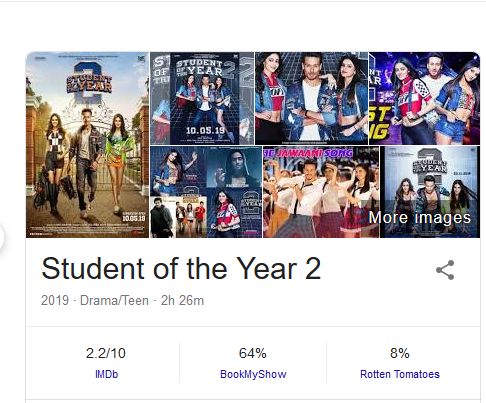486x403 pixels.
Task: Click the 64% BookMyShow score
Action: tap(253, 353)
